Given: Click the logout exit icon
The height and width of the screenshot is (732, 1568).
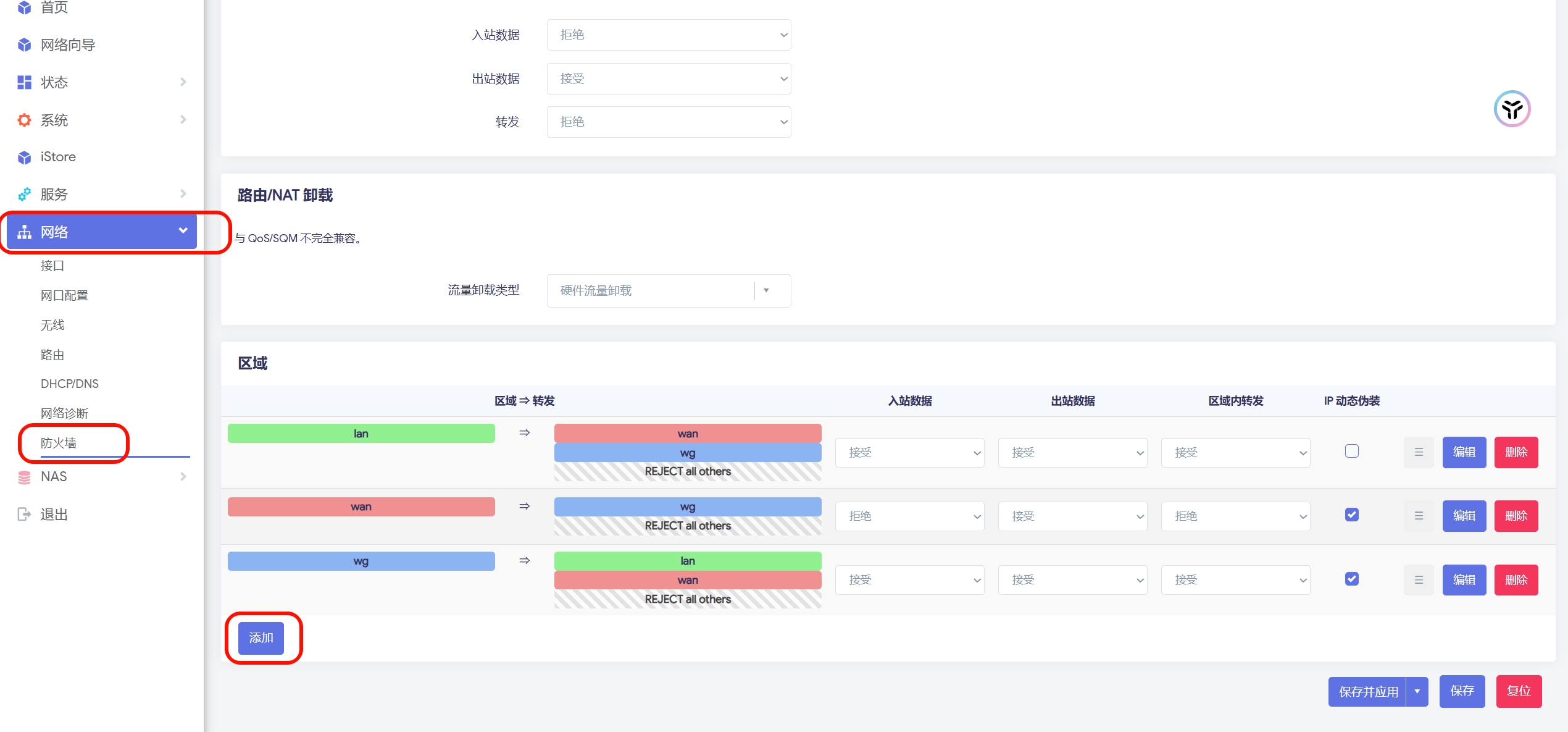Looking at the screenshot, I should pos(24,514).
